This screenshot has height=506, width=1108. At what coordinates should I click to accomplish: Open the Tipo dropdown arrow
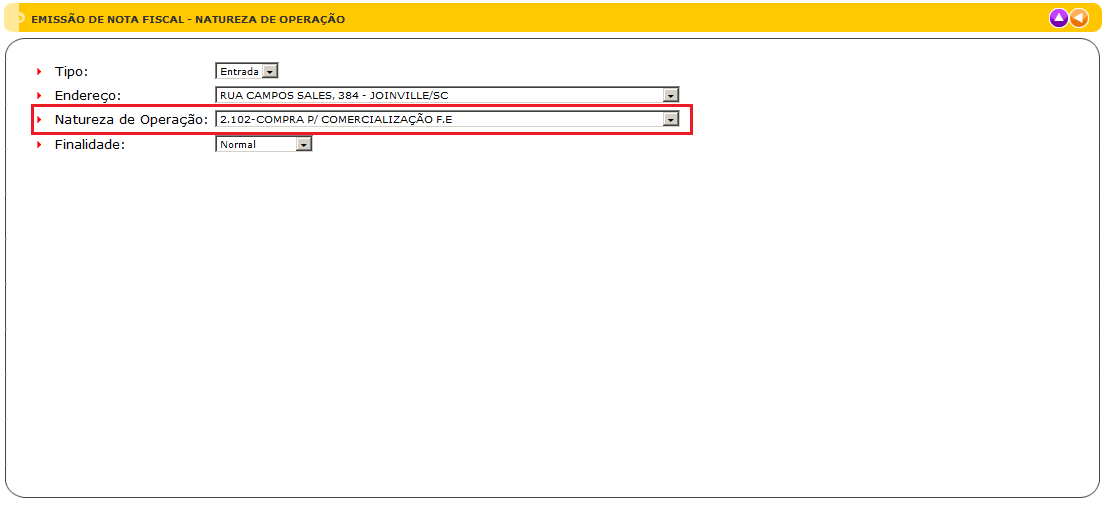(270, 71)
